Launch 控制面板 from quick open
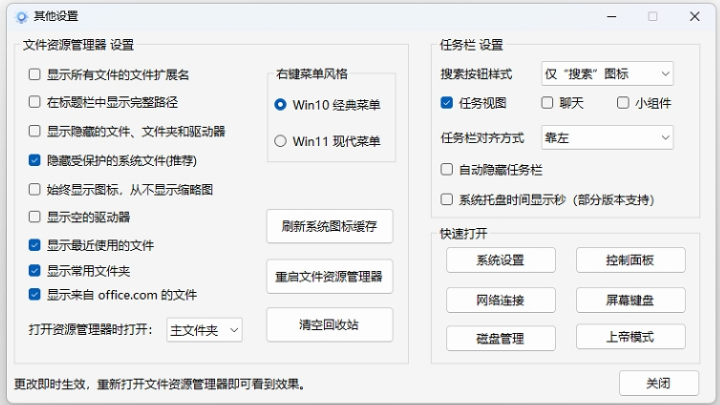Image resolution: width=720 pixels, height=405 pixels. coord(630,261)
